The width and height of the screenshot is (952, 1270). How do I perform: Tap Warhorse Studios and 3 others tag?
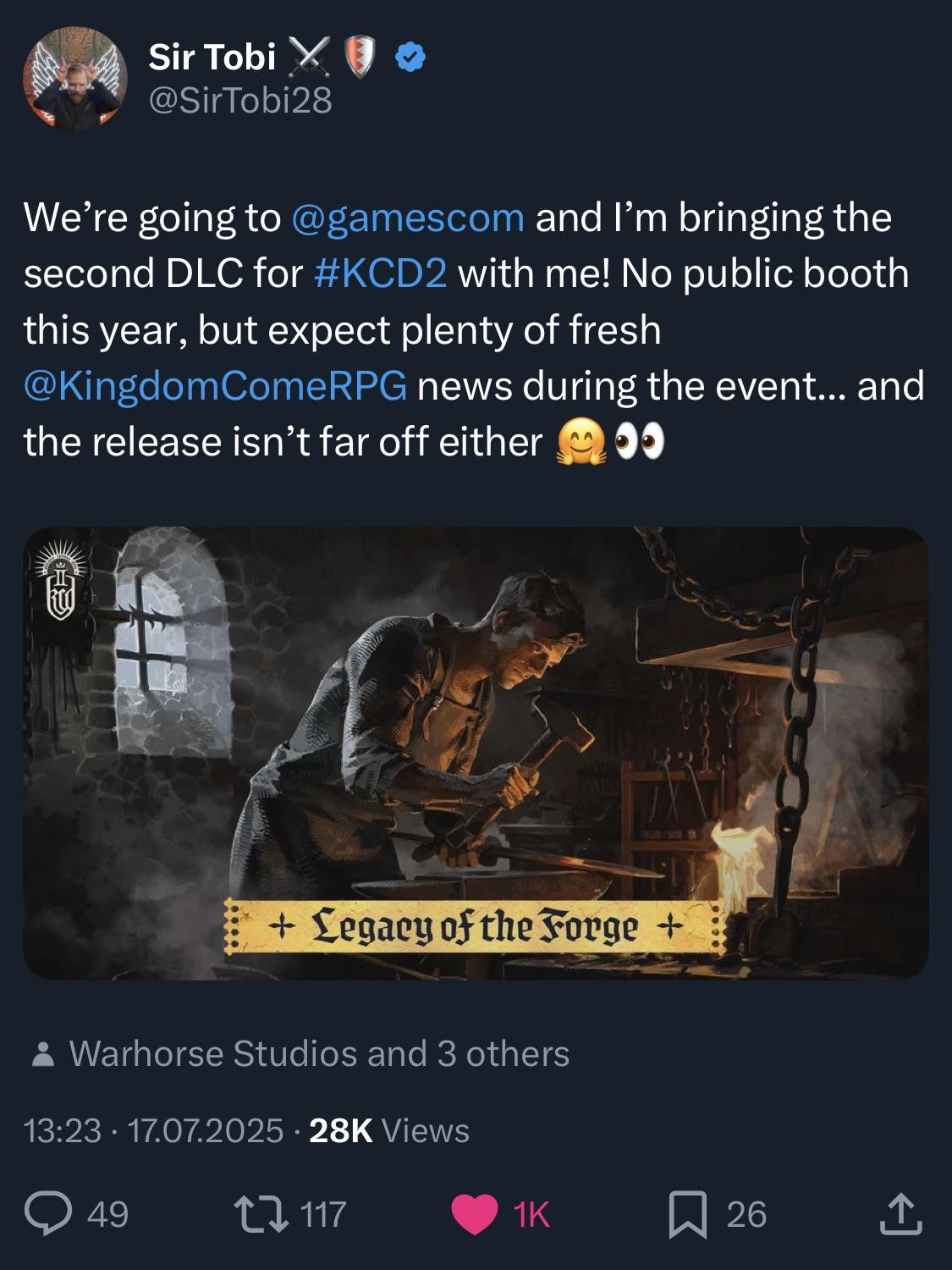[319, 1054]
